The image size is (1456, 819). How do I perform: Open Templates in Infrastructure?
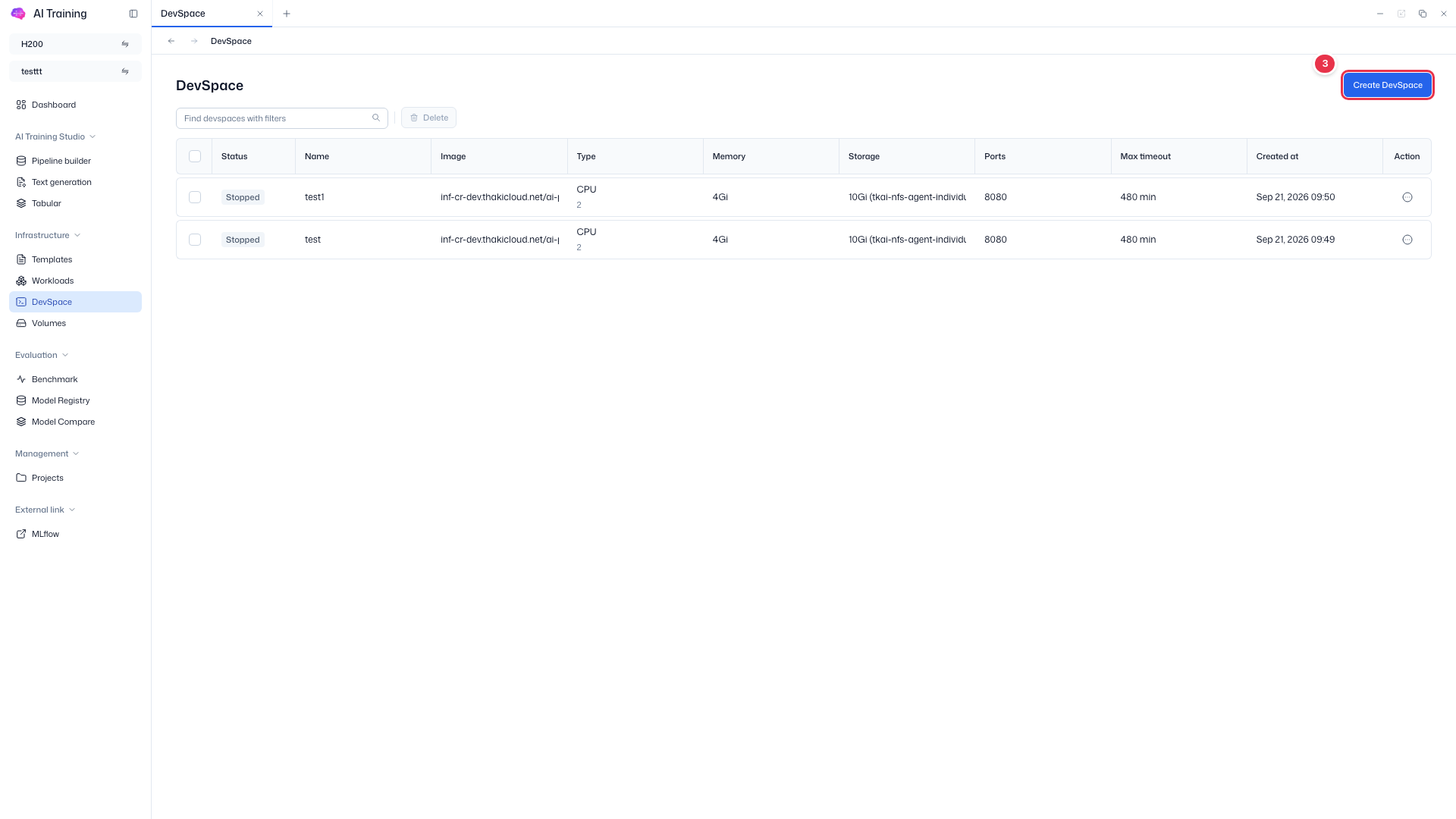click(x=75, y=259)
